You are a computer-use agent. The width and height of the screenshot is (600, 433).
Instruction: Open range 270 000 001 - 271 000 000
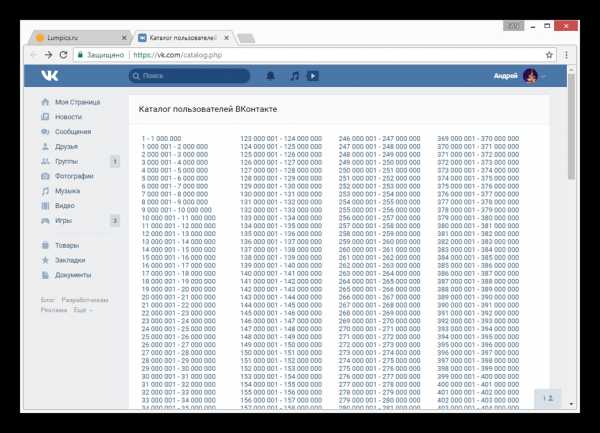379,329
